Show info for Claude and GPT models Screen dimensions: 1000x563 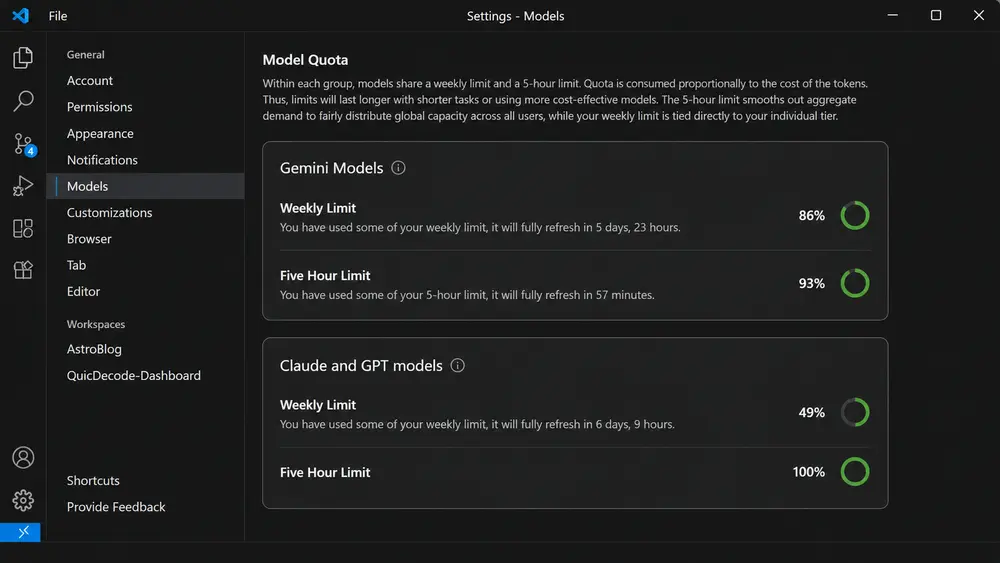click(x=457, y=365)
